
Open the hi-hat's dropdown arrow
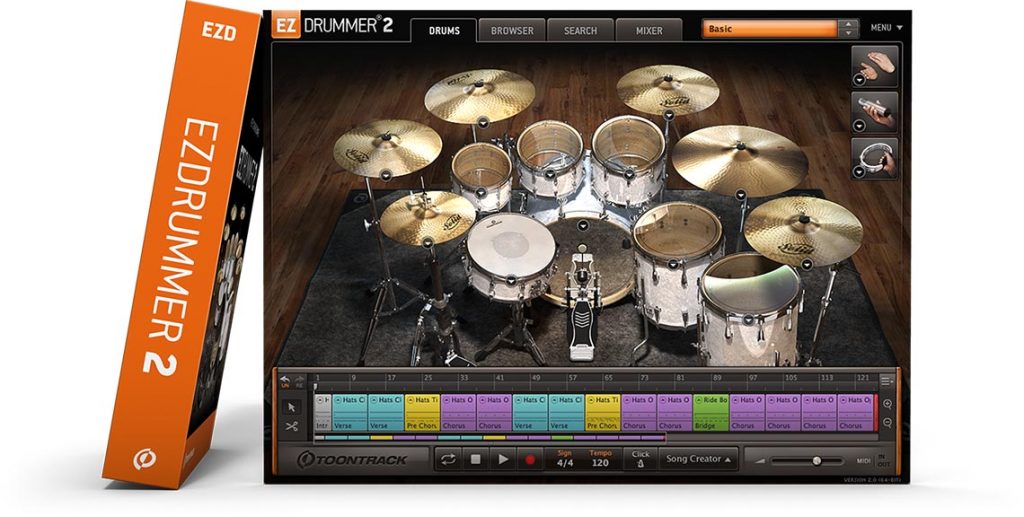coord(428,242)
